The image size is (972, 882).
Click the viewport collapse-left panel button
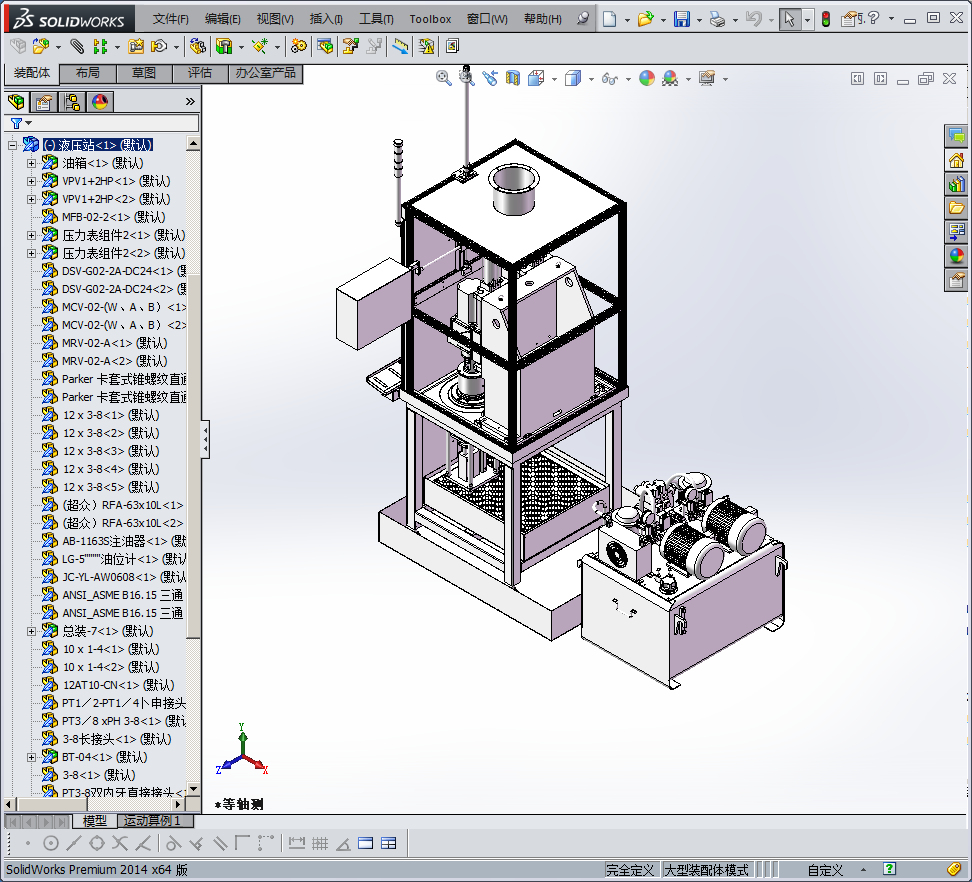(857, 79)
